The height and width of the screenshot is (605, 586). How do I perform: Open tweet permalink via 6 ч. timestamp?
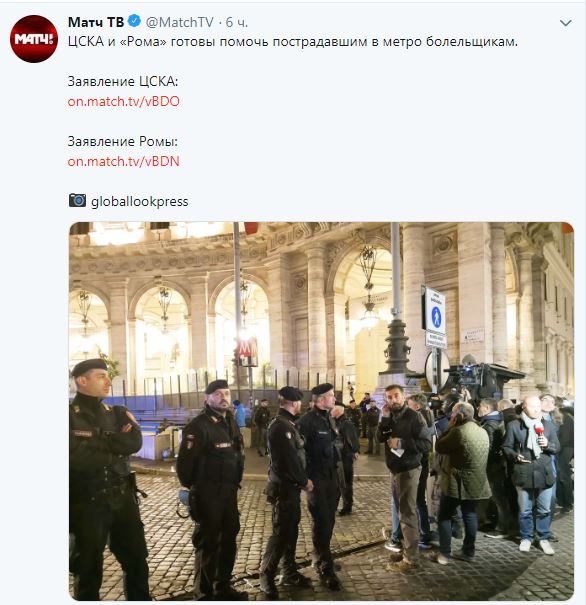pyautogui.click(x=236, y=22)
